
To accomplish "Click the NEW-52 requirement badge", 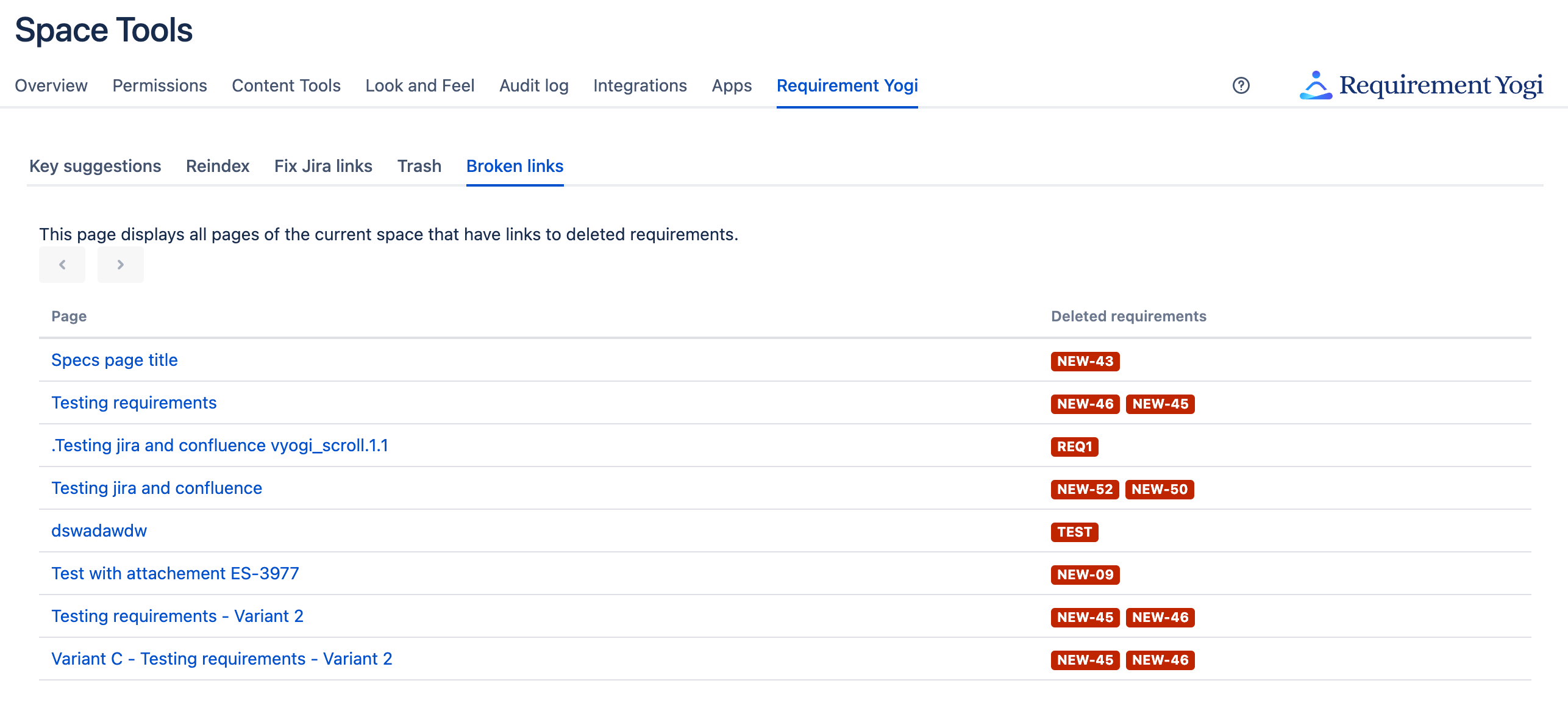I will pos(1084,489).
